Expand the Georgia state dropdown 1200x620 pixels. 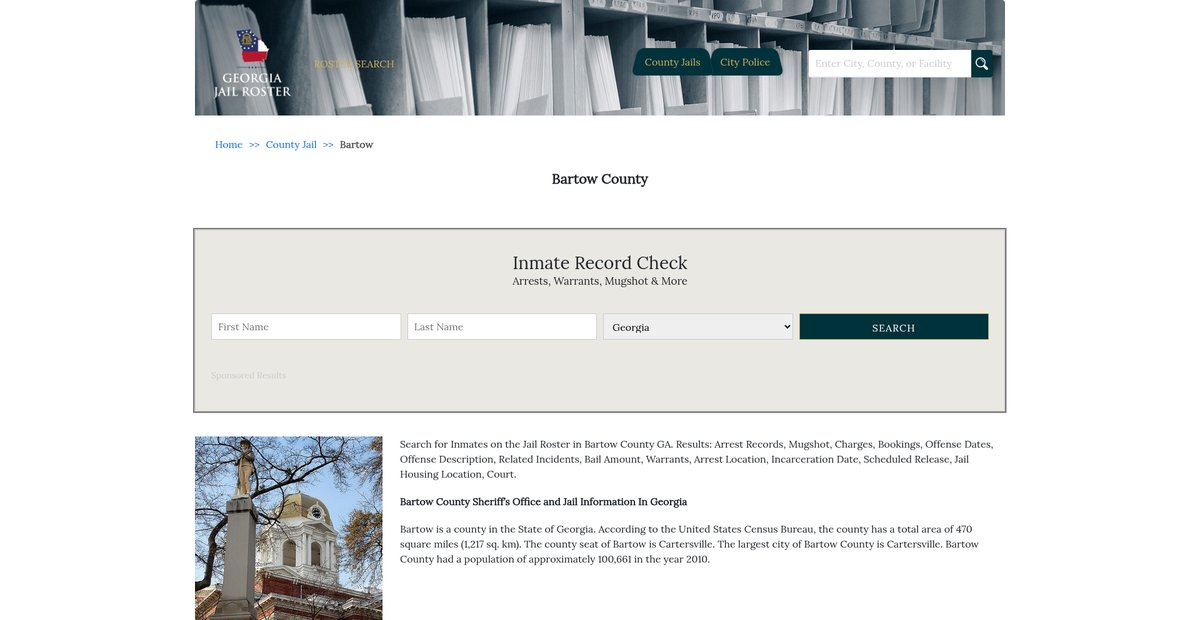pos(698,327)
